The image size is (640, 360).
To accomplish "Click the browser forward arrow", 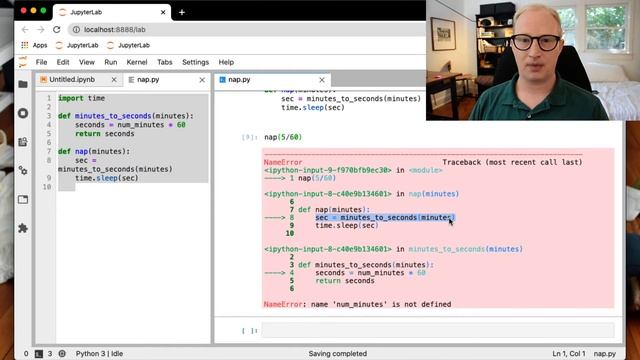I will (40, 29).
